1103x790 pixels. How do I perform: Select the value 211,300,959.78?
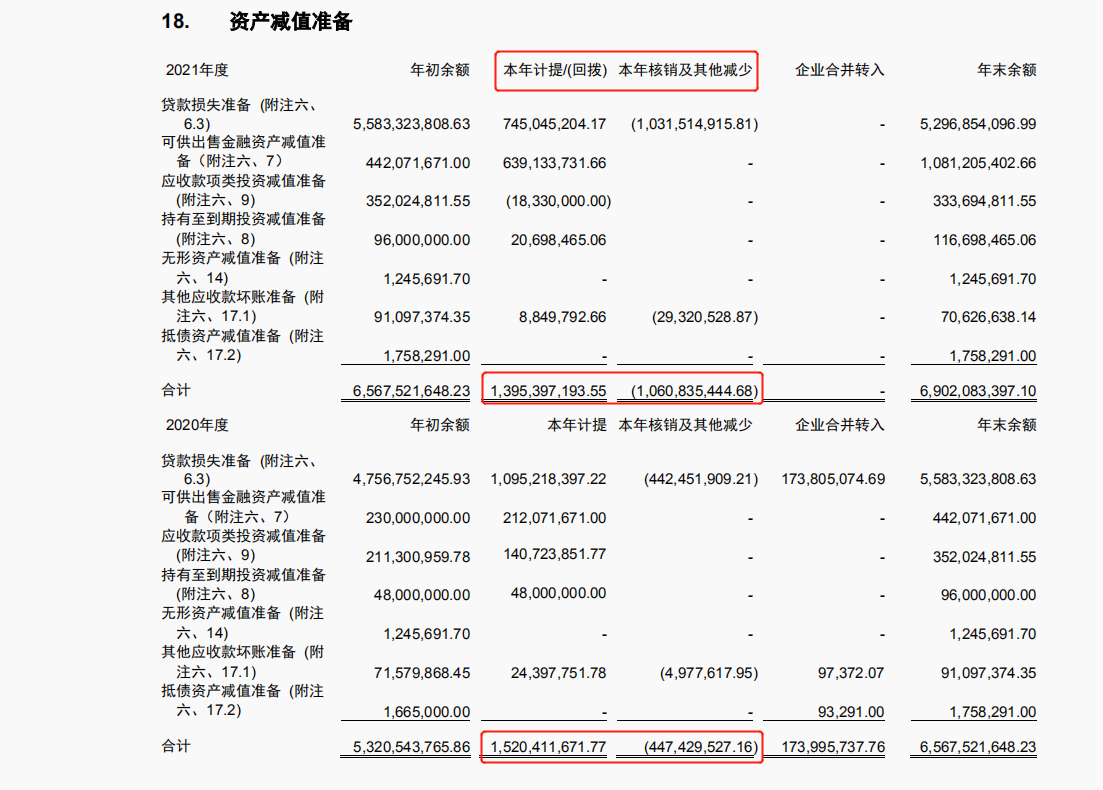click(418, 557)
